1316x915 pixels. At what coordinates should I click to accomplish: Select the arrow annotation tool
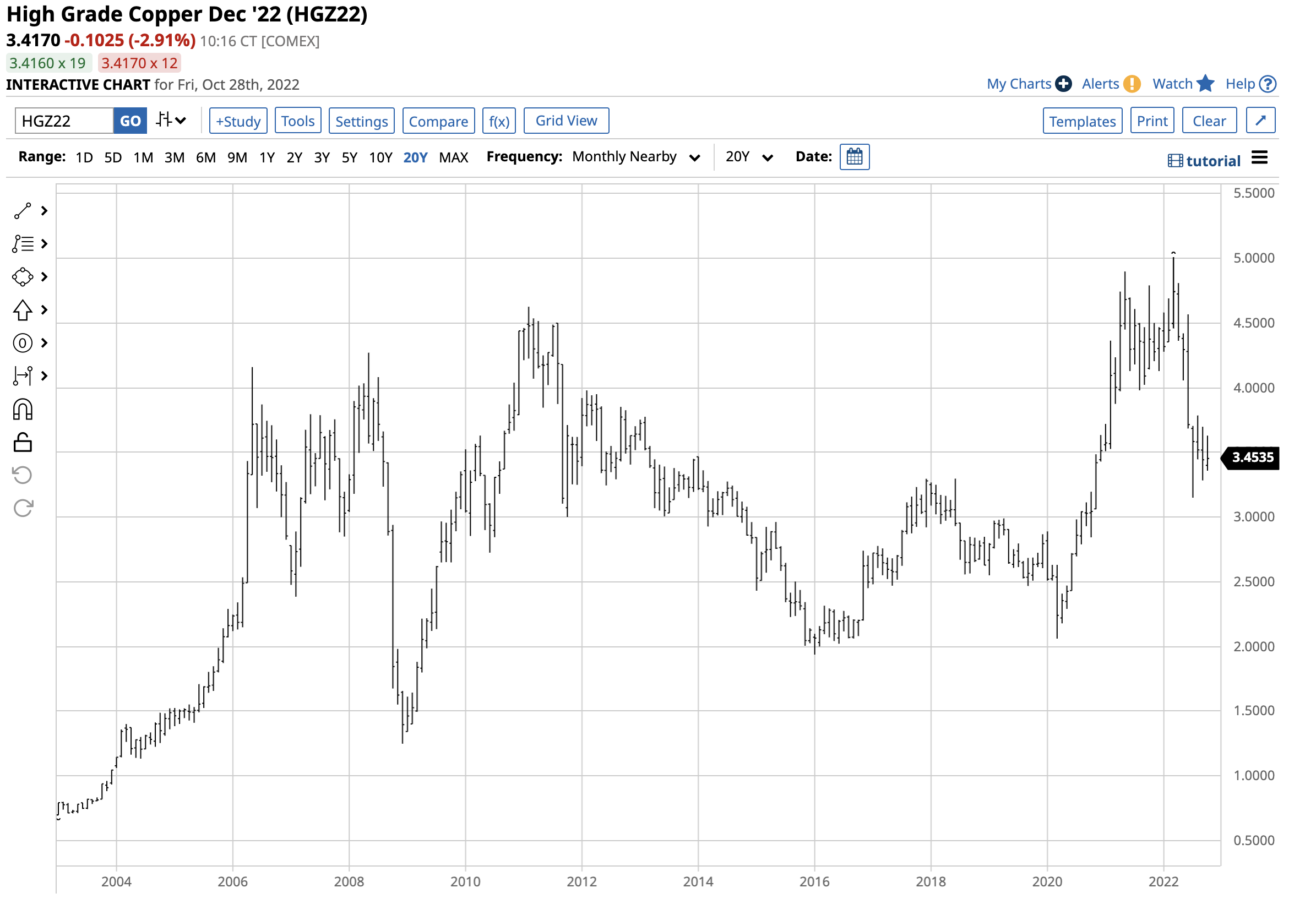(23, 310)
